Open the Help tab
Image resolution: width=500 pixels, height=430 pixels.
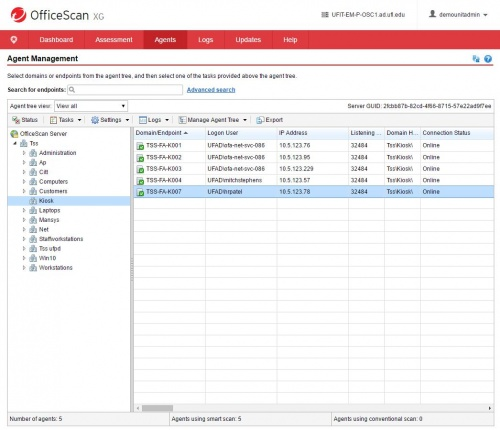290,40
